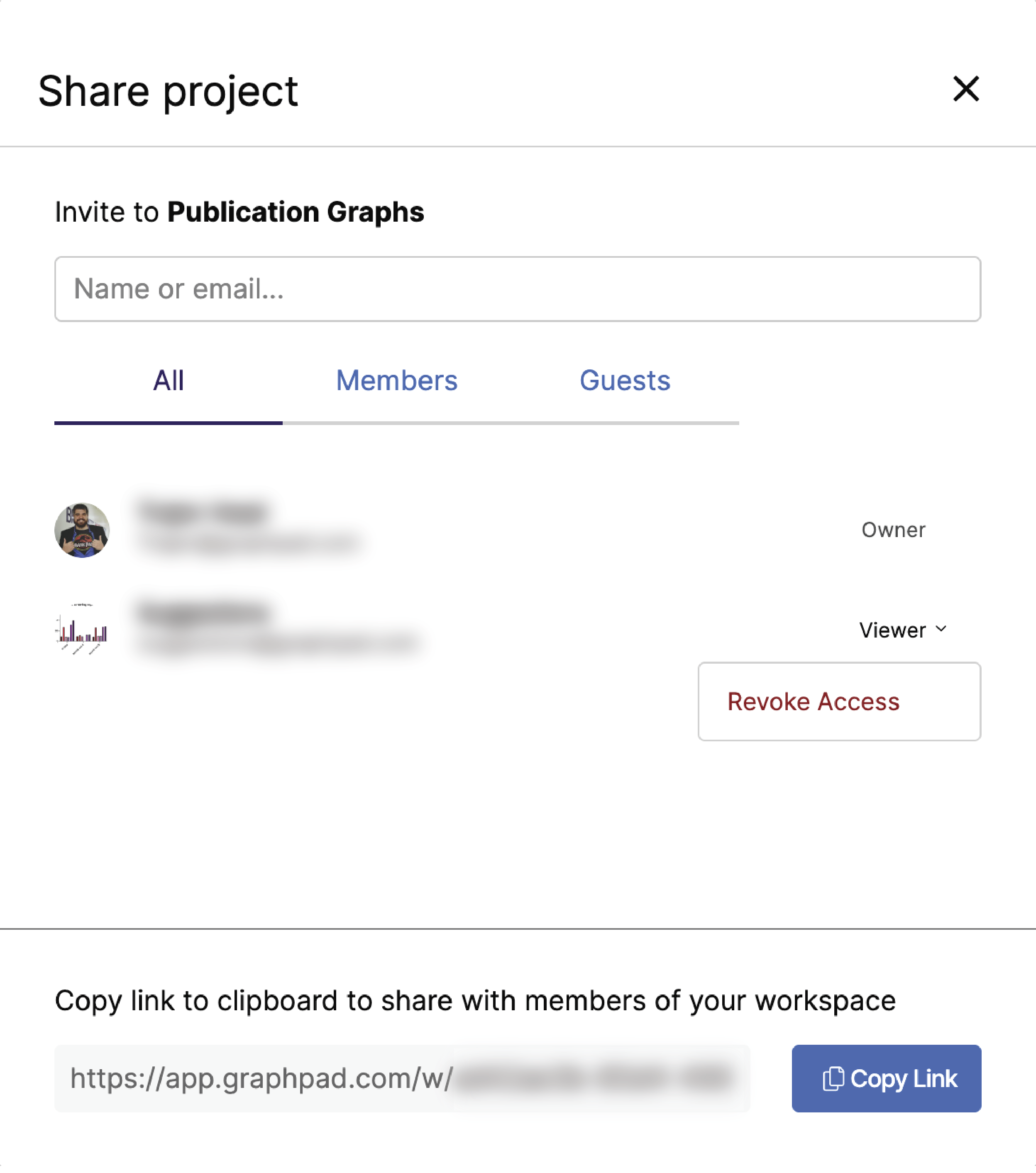Open the Members tab
1036x1173 pixels.
397,381
